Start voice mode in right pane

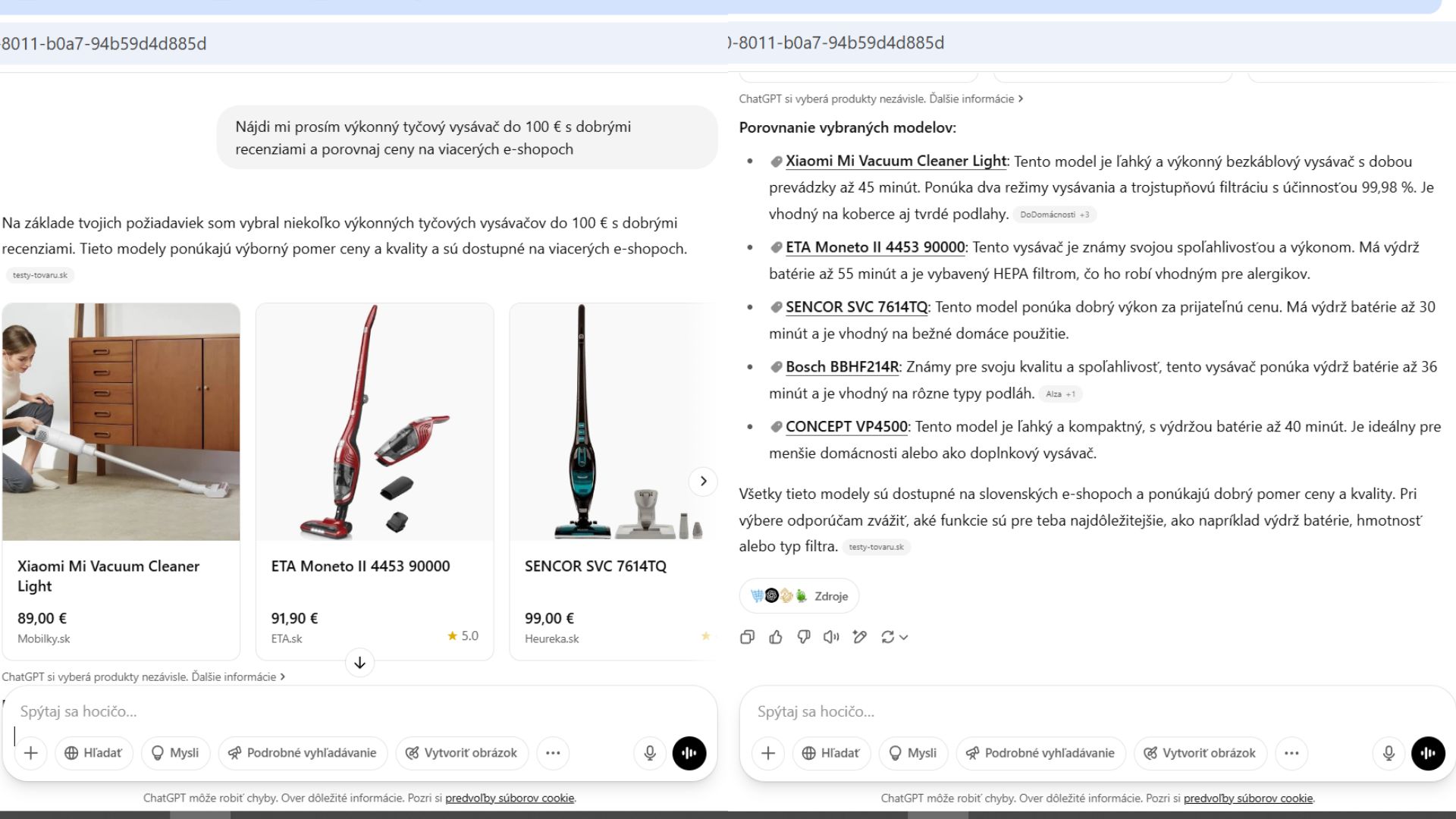click(x=1428, y=753)
